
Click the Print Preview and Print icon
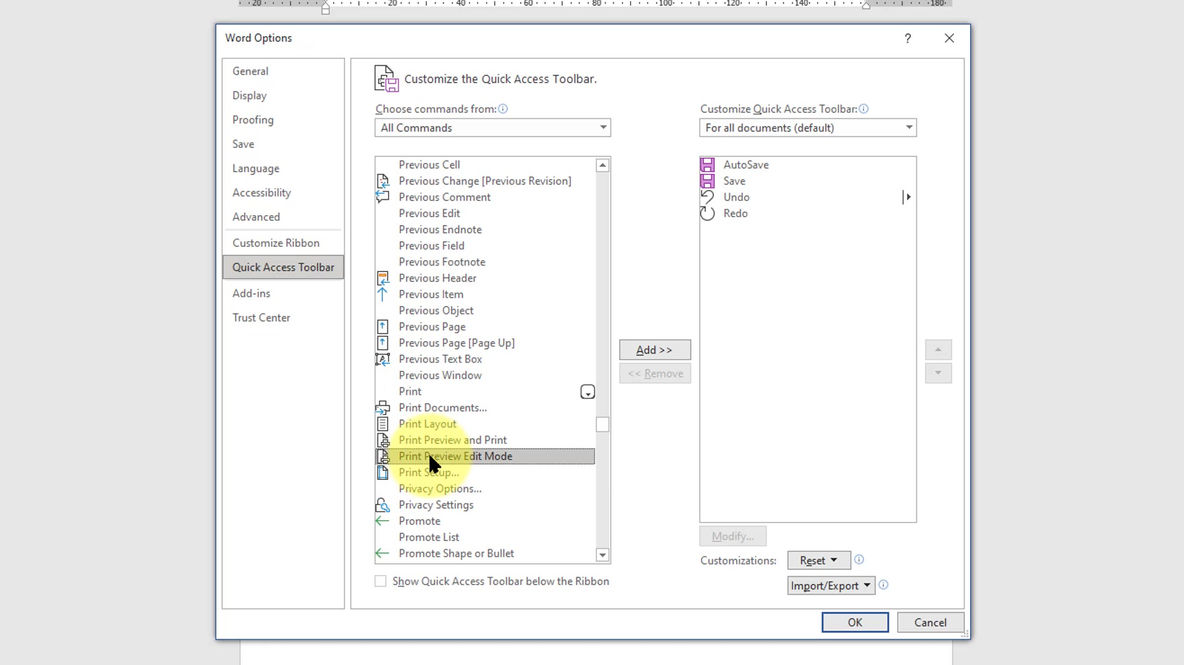pos(383,440)
